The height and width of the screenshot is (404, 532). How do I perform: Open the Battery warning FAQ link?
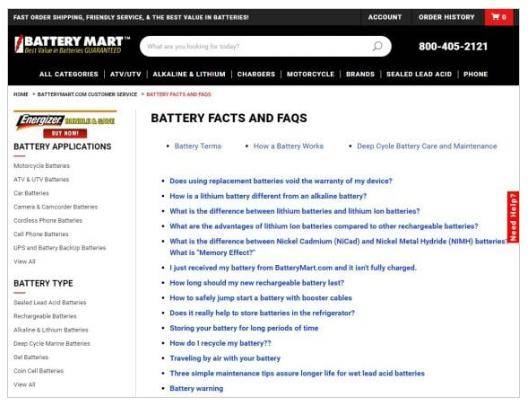coord(196,388)
